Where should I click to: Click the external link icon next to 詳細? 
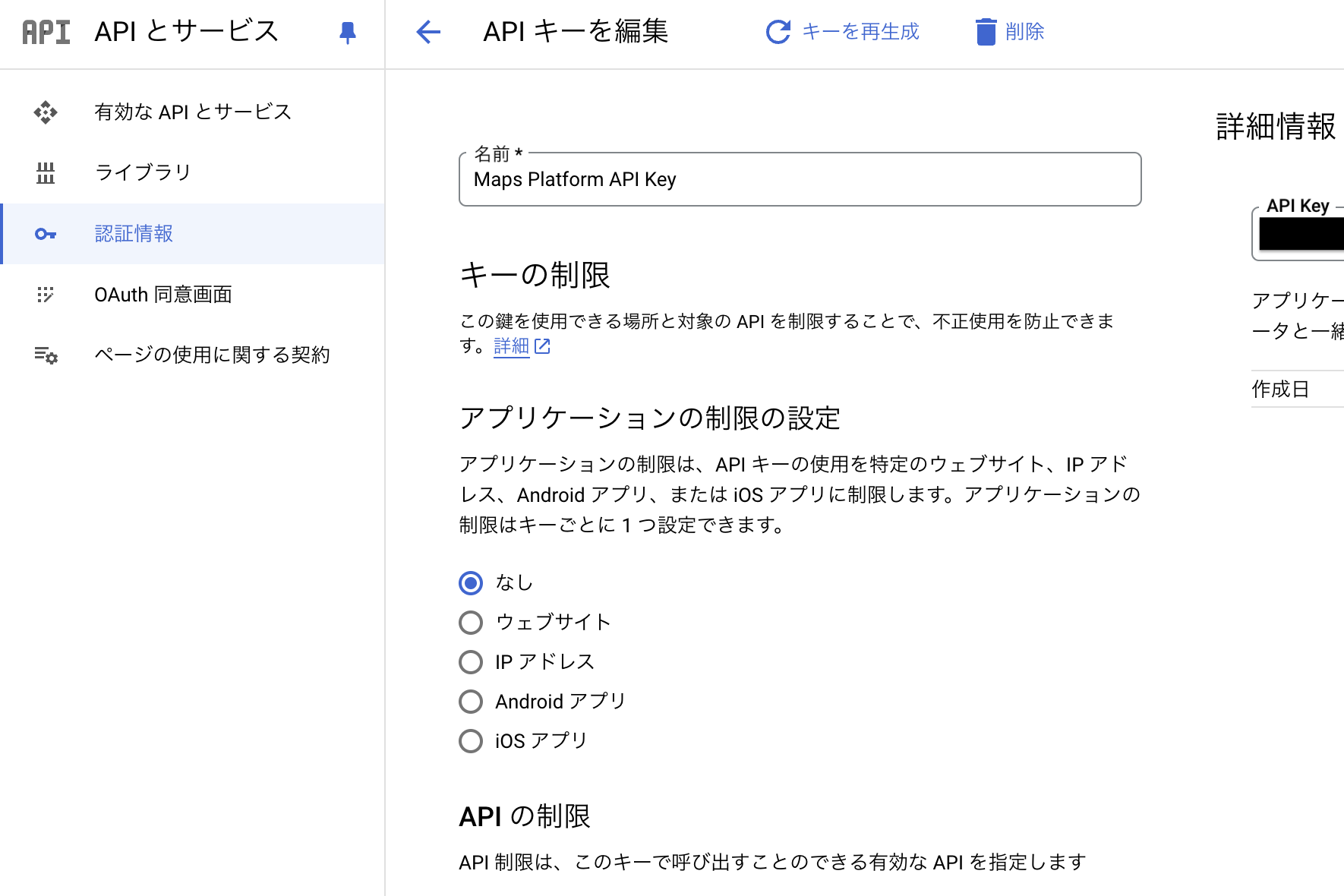coord(541,346)
